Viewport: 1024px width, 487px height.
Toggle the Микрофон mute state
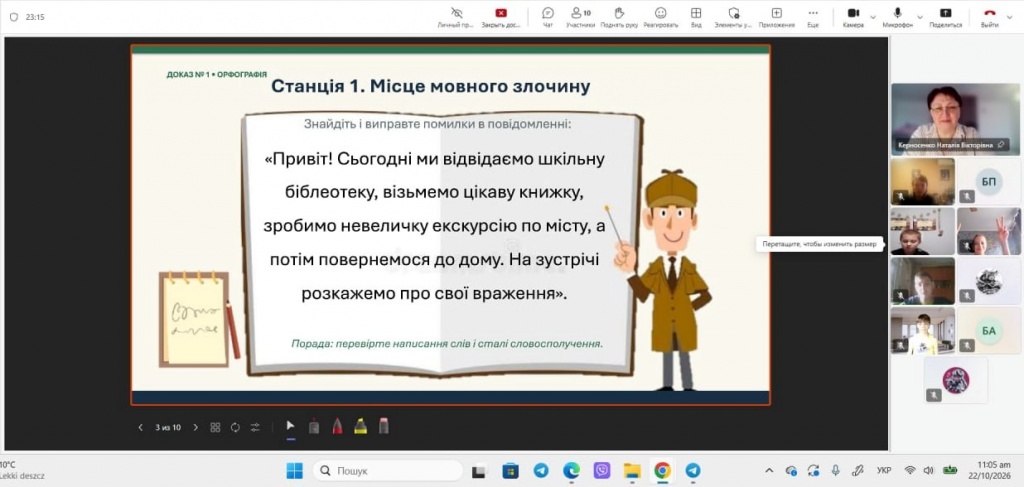point(897,17)
